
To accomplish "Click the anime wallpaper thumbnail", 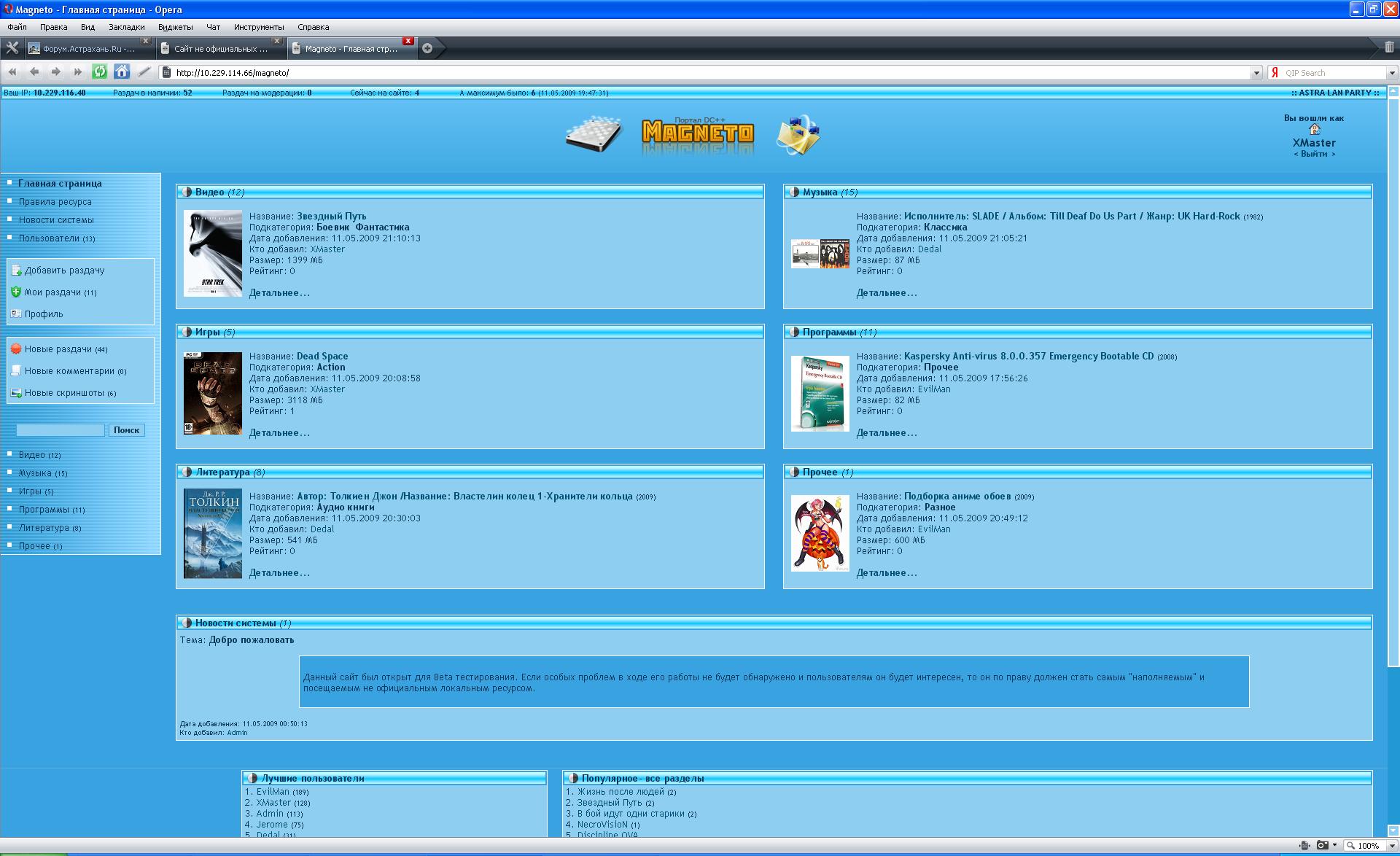I will tap(820, 534).
